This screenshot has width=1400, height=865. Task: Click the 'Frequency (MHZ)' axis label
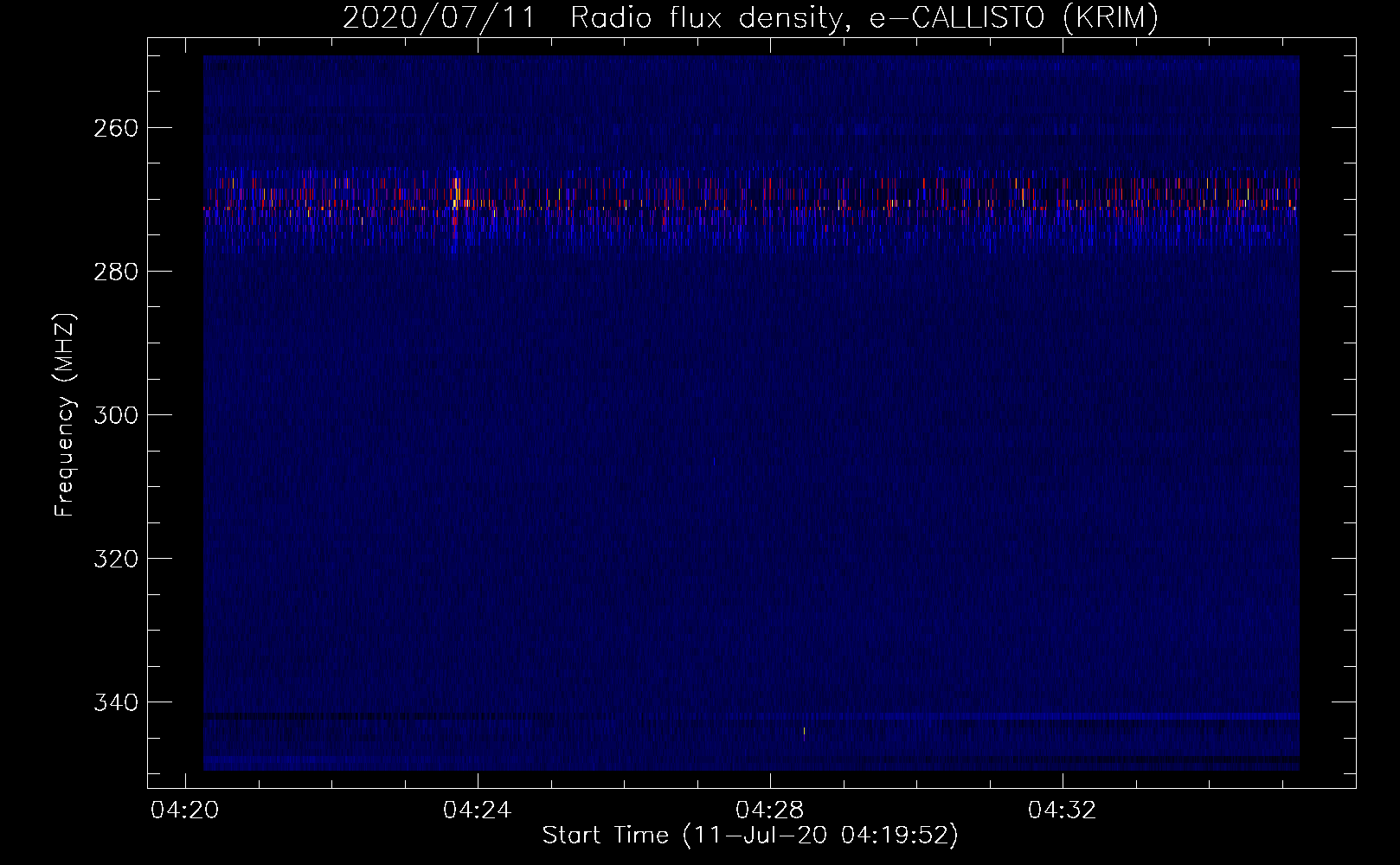click(x=65, y=414)
